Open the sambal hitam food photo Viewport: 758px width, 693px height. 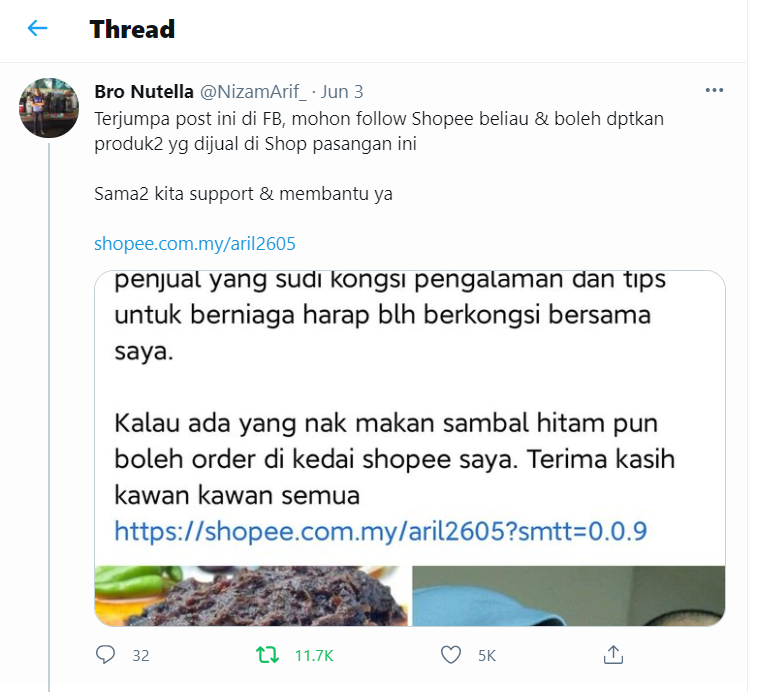[251, 596]
